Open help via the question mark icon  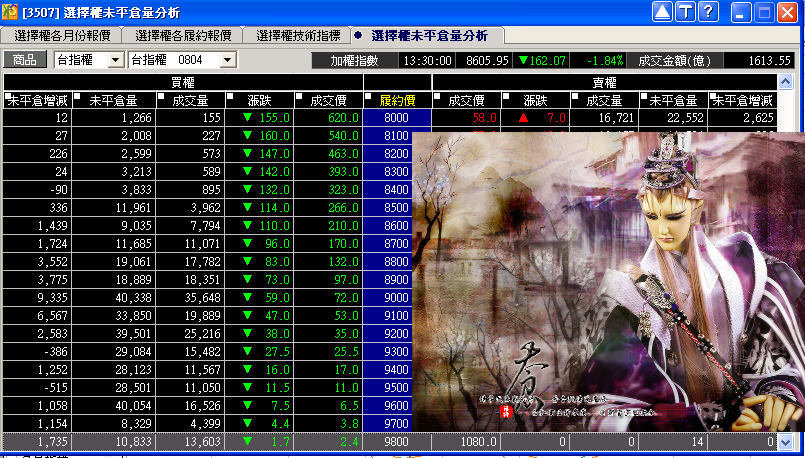(x=709, y=12)
